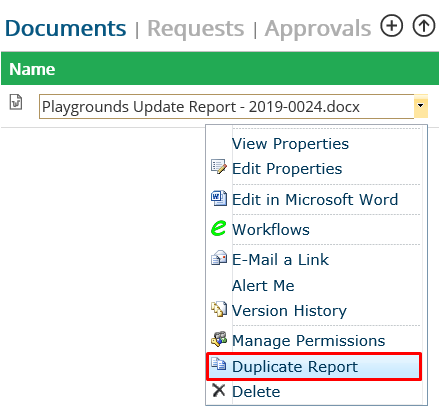This screenshot has height=414, width=439.
Task: Click the Edit Properties pencil icon
Action: click(x=219, y=166)
